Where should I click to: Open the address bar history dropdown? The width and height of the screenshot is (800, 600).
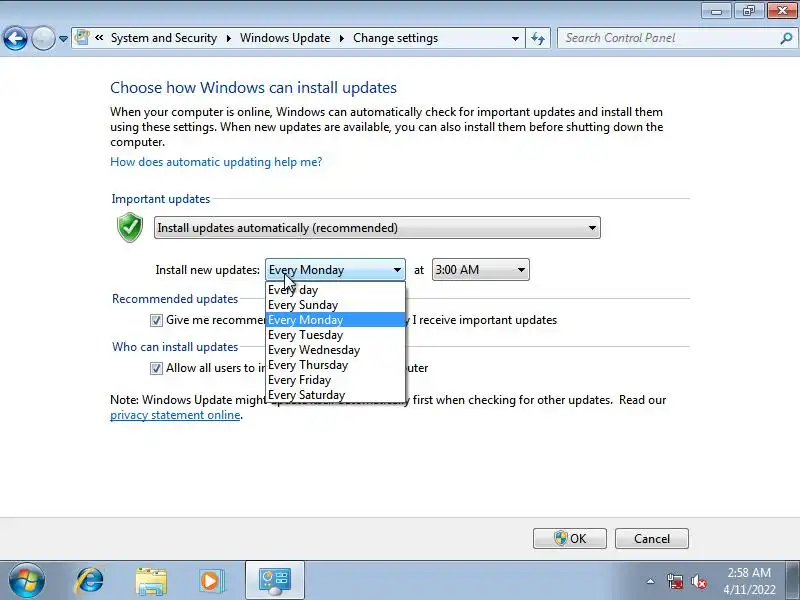point(515,38)
